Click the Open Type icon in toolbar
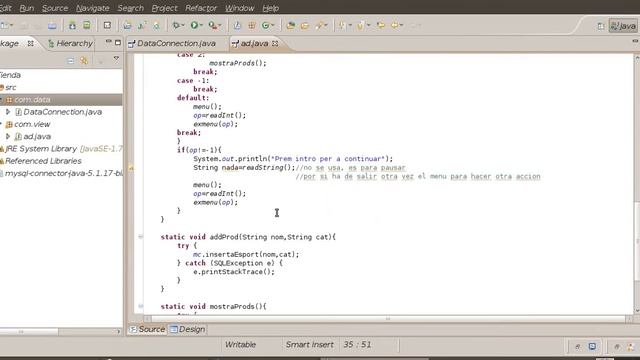Screen dimensions: 640x360 click(291, 25)
